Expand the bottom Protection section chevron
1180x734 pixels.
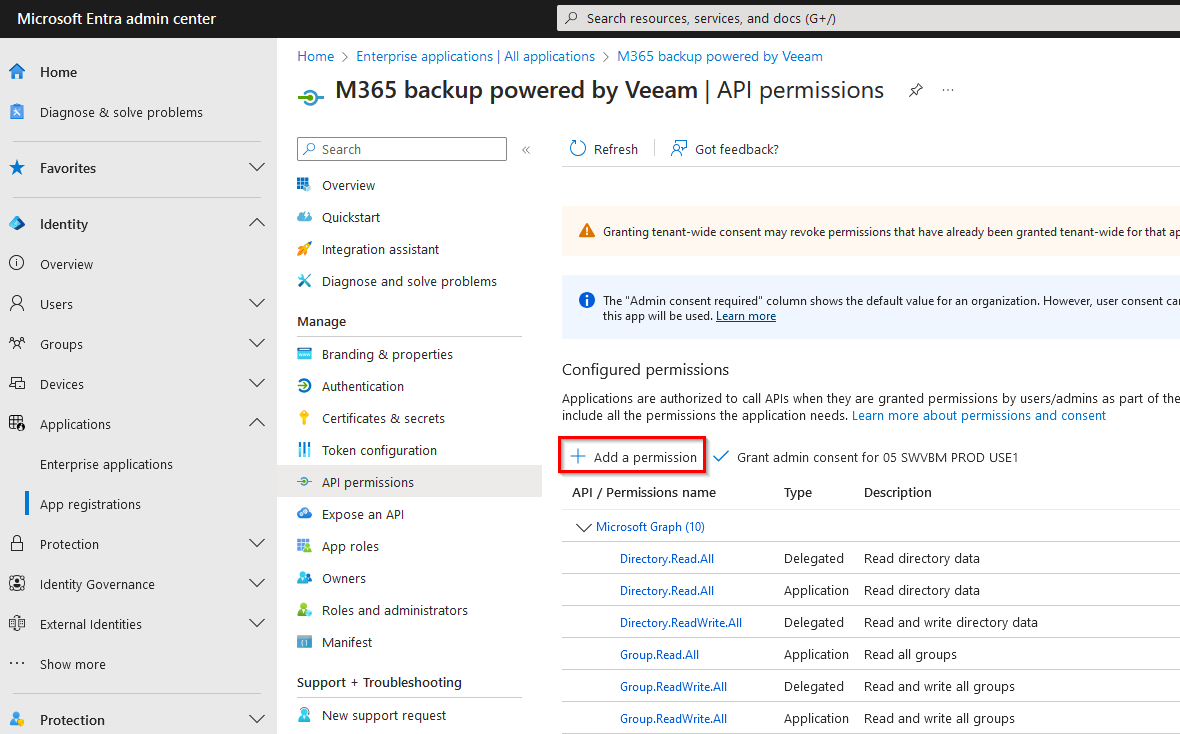click(x=257, y=719)
